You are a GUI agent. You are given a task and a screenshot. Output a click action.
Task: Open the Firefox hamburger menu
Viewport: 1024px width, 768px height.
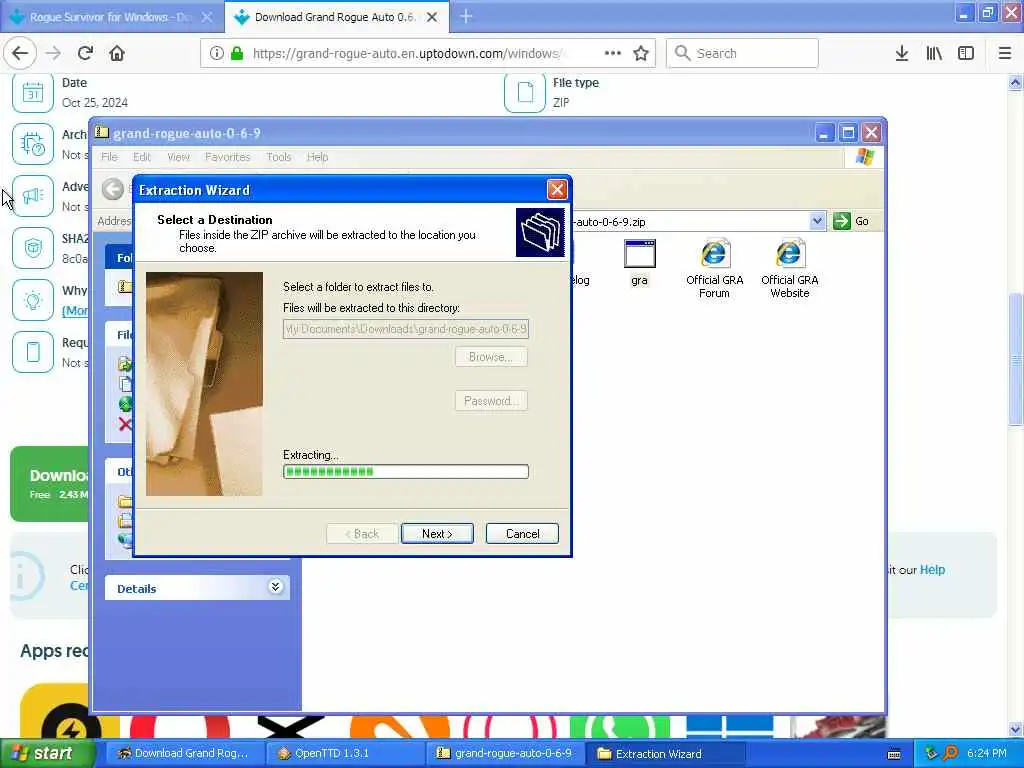[x=1005, y=53]
